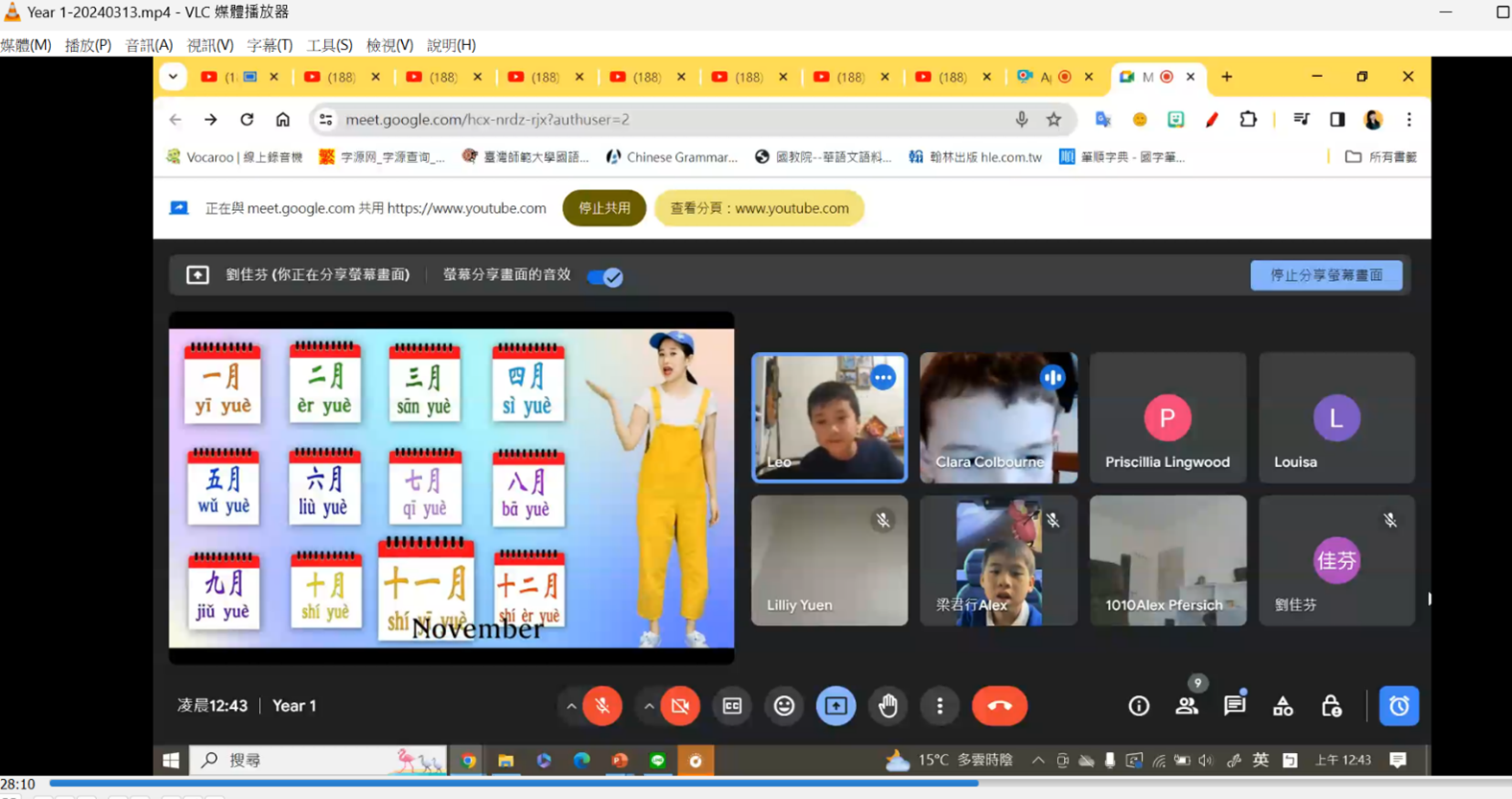Open the 播放(P) menu in VLC
The width and height of the screenshot is (1512, 799).
click(x=88, y=45)
